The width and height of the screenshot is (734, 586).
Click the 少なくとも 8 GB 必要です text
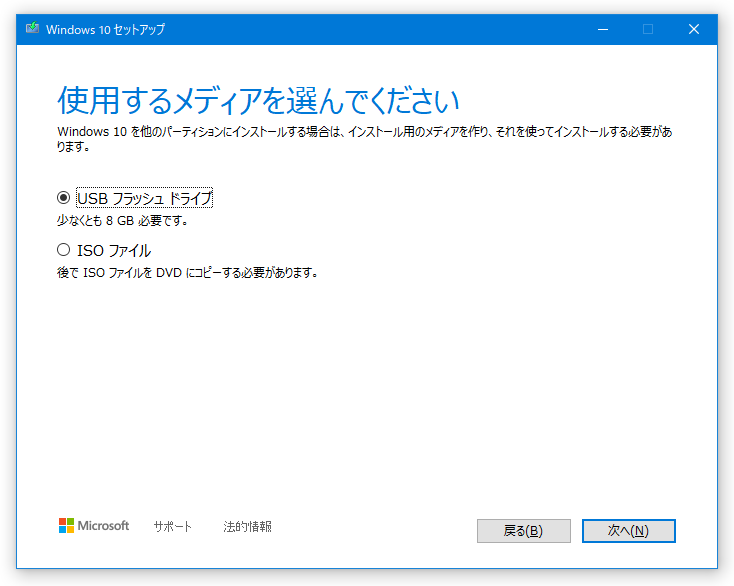click(x=122, y=220)
